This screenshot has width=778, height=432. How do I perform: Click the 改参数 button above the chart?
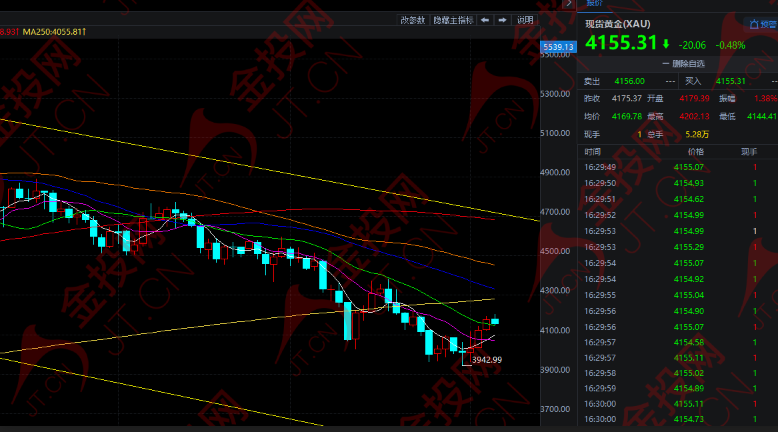pyautogui.click(x=413, y=20)
